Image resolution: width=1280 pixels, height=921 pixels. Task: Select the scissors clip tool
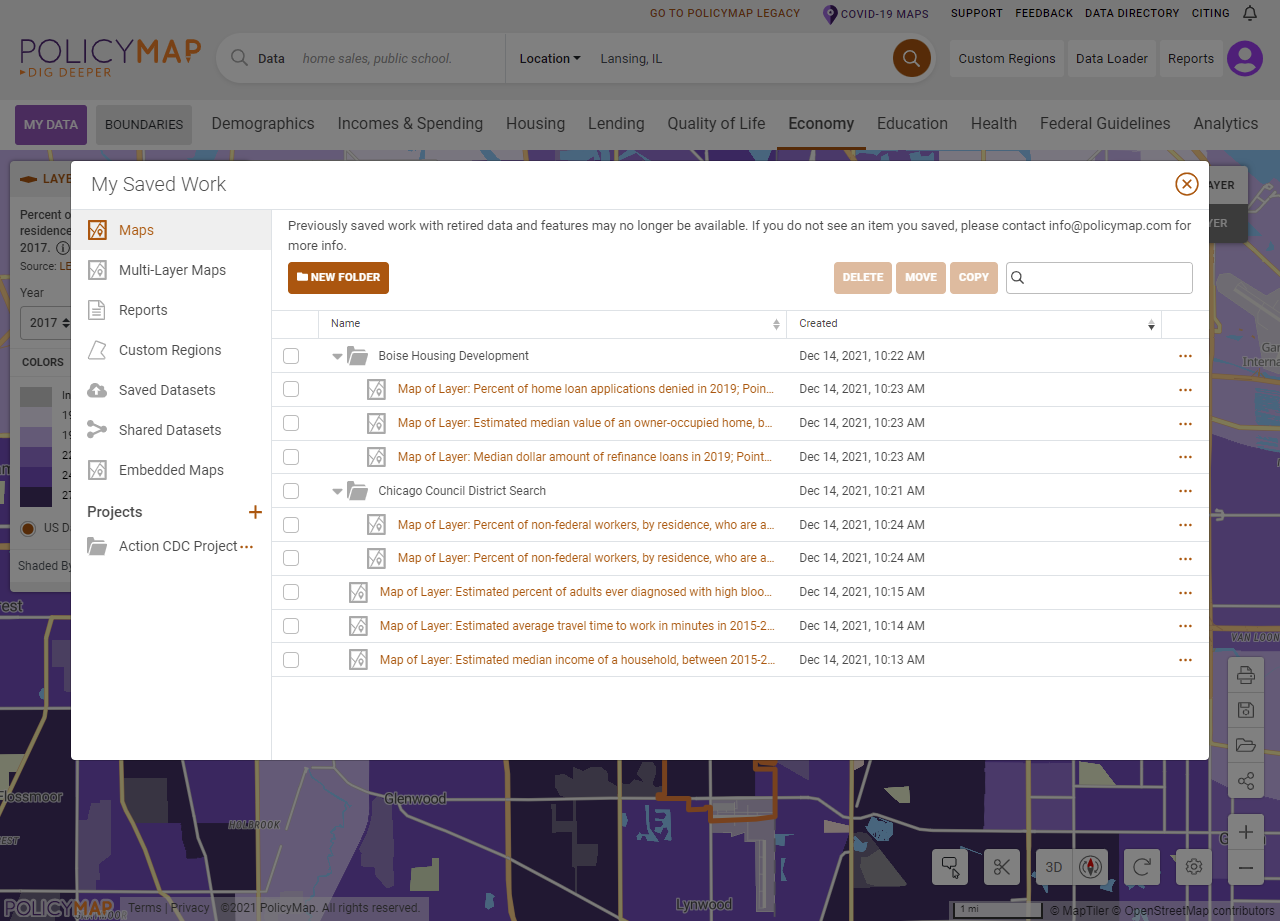[1001, 867]
